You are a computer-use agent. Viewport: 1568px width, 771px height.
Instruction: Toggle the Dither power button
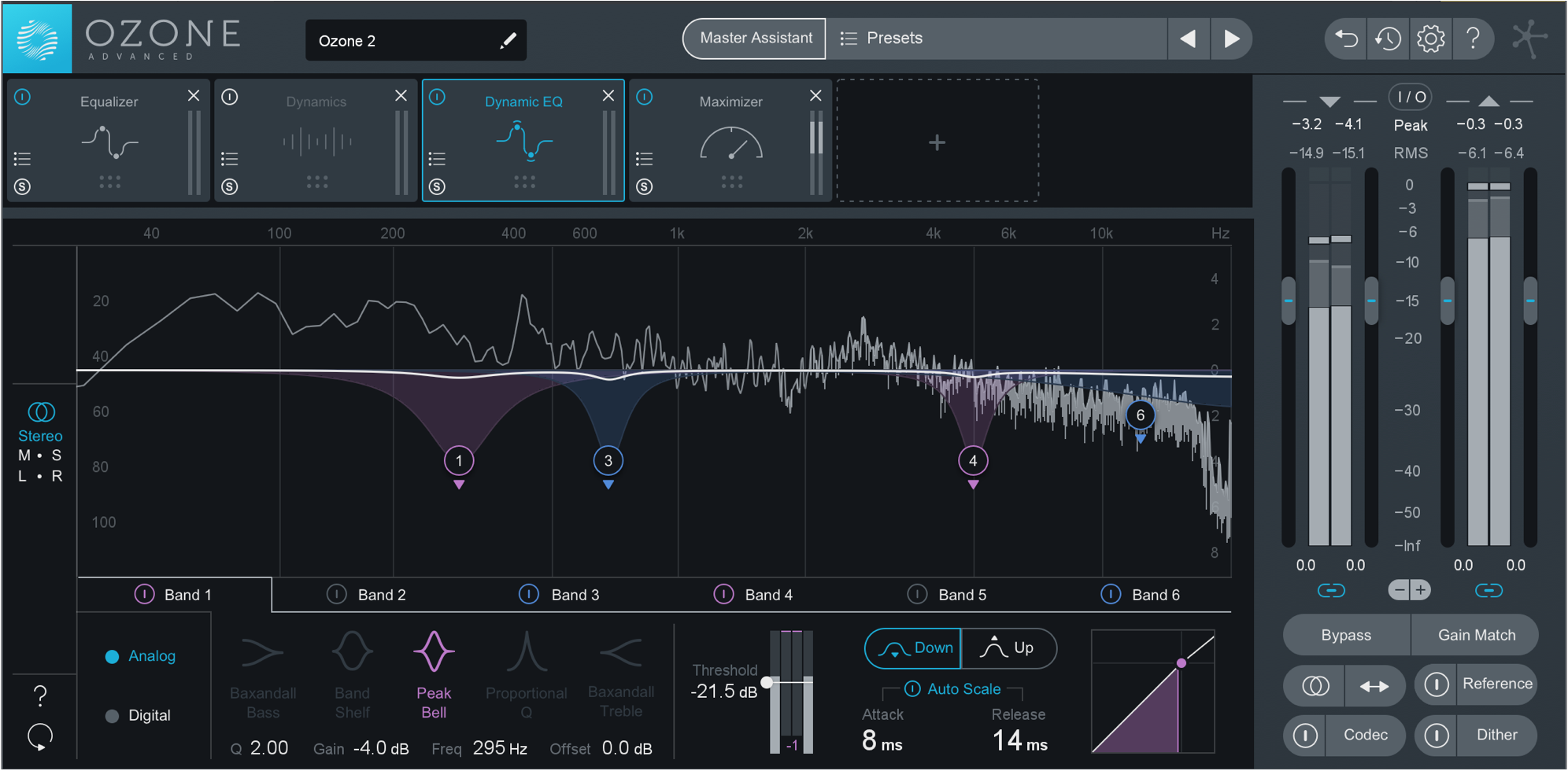click(1436, 735)
